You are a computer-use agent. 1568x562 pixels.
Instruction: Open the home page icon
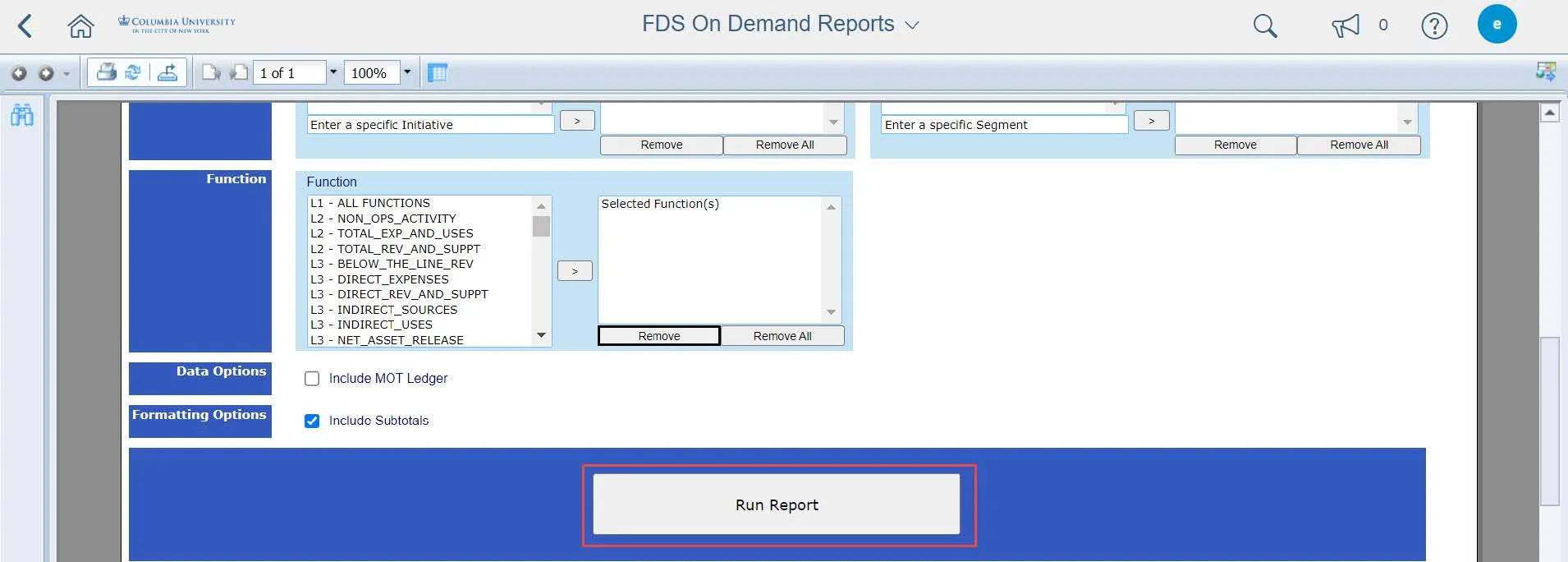coord(80,26)
